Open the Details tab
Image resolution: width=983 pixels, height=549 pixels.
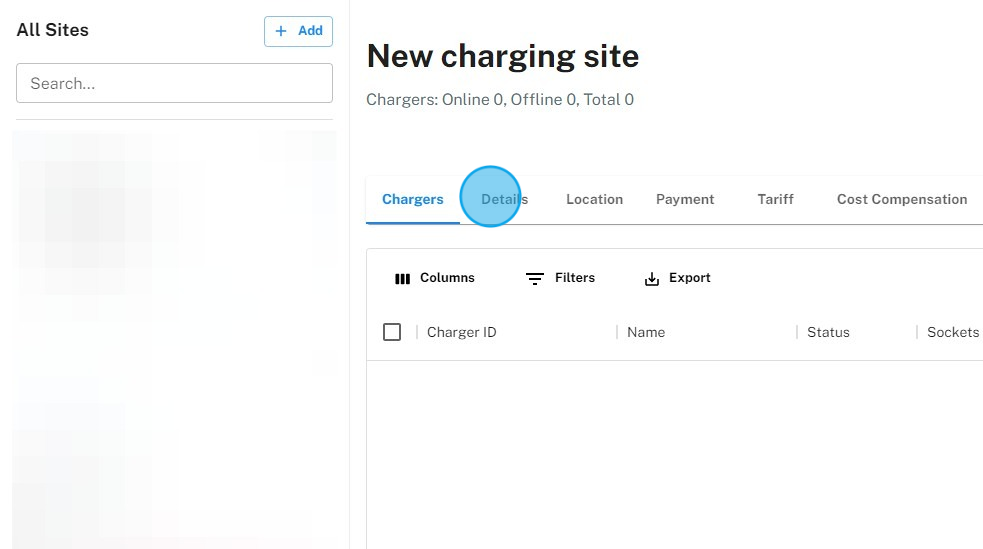(x=504, y=199)
